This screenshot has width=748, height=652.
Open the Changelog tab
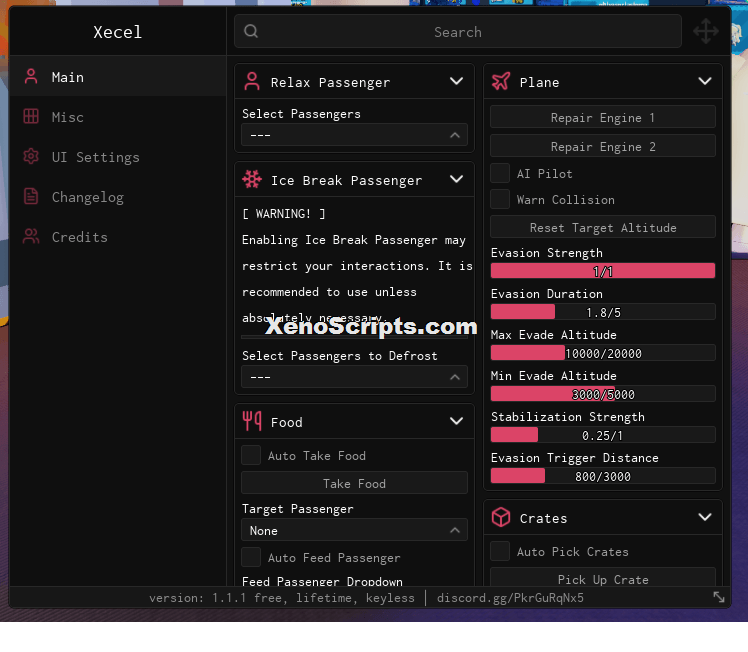[x=117, y=197]
